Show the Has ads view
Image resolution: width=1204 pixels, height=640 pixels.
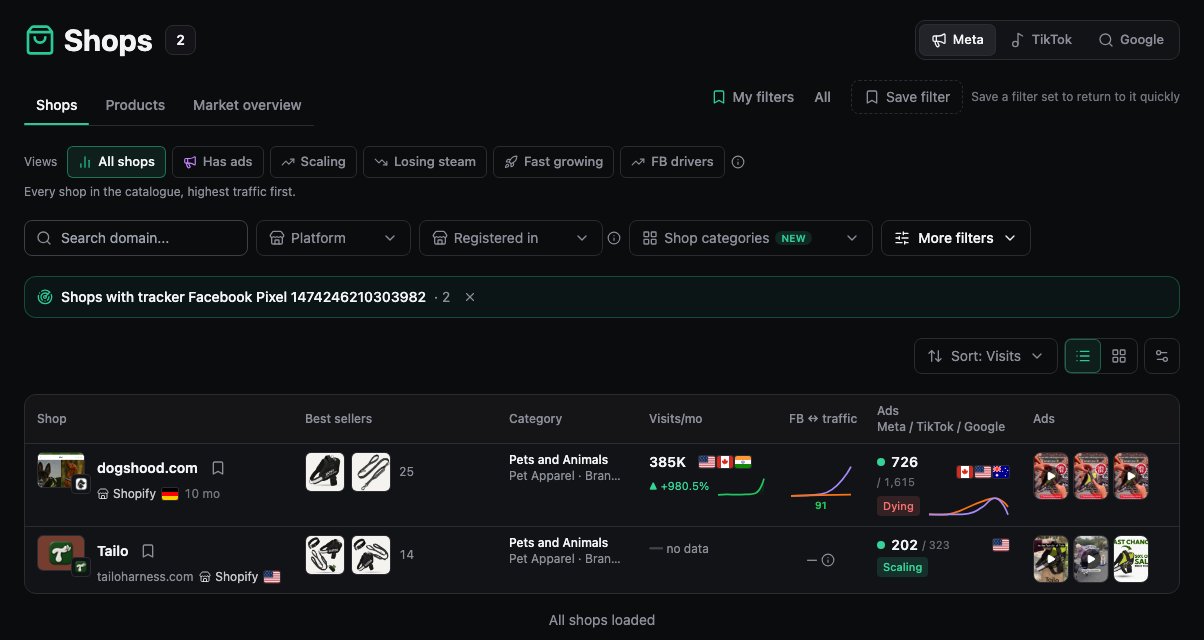tap(217, 162)
